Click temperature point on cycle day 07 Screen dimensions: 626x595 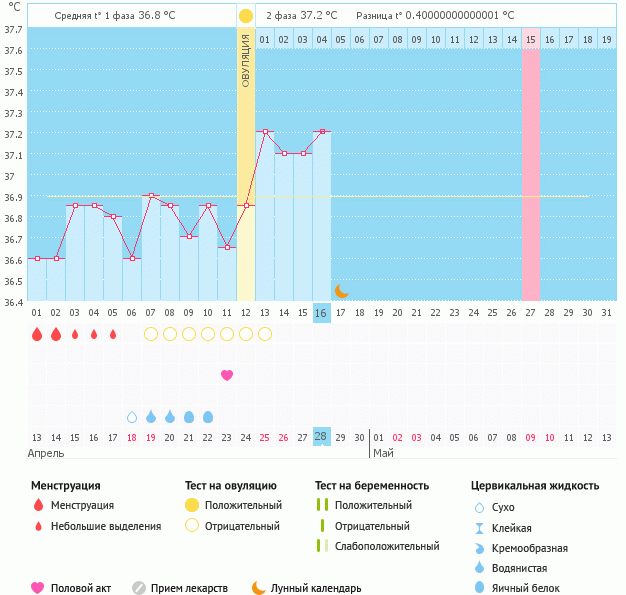151,196
